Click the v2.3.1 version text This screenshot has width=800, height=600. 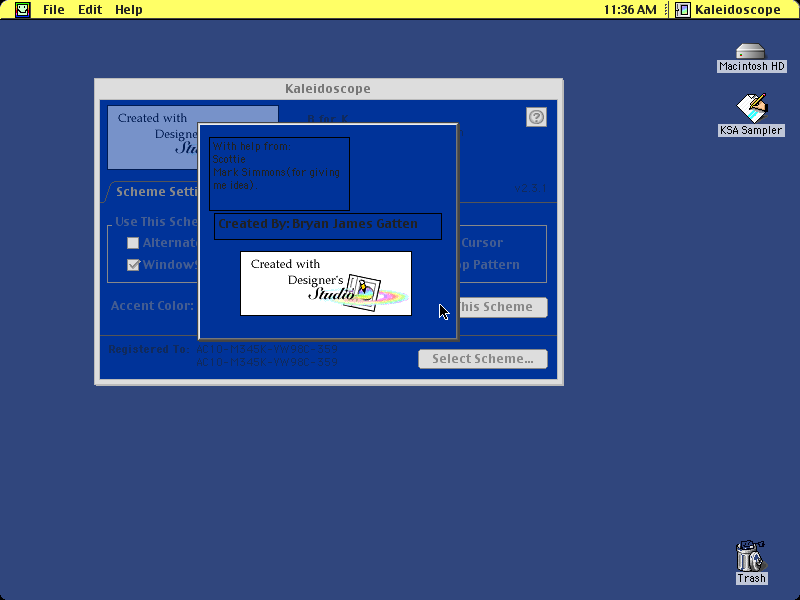pyautogui.click(x=531, y=188)
